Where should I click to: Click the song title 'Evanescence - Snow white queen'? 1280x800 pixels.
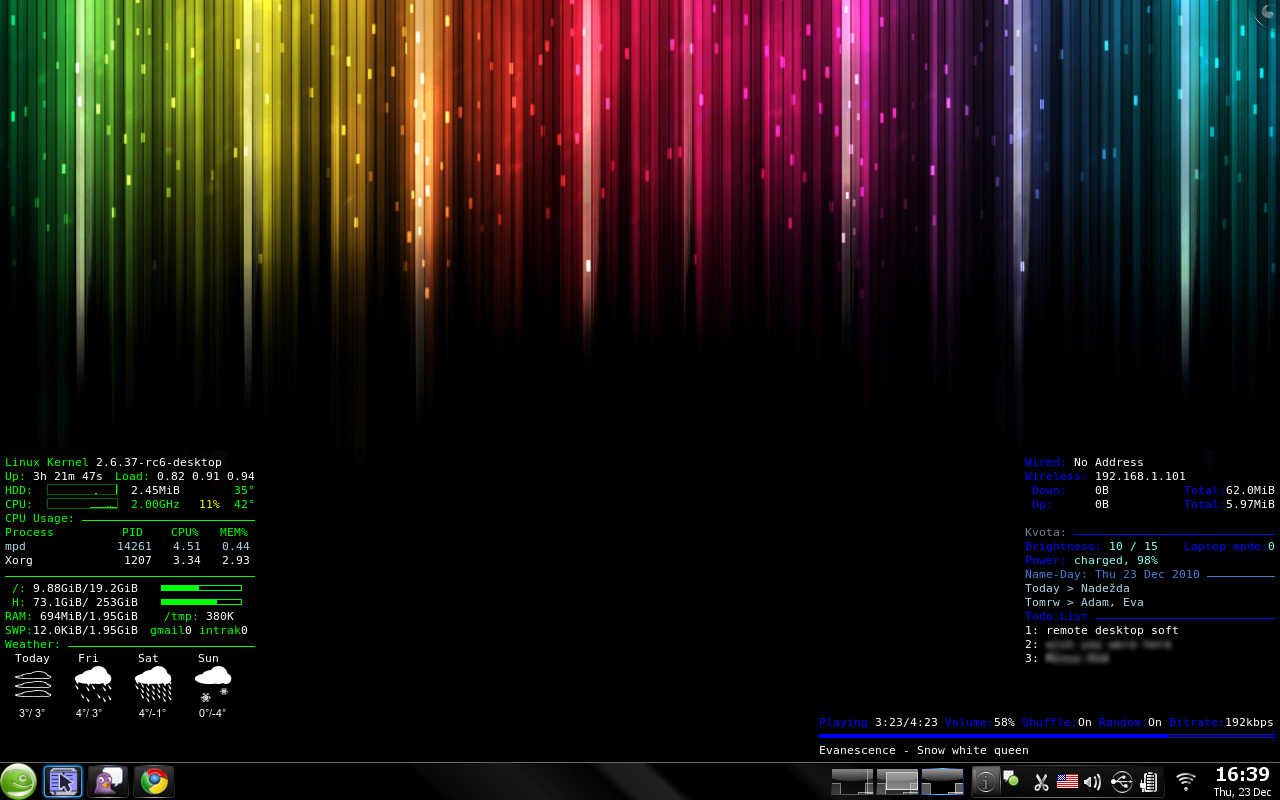point(924,750)
